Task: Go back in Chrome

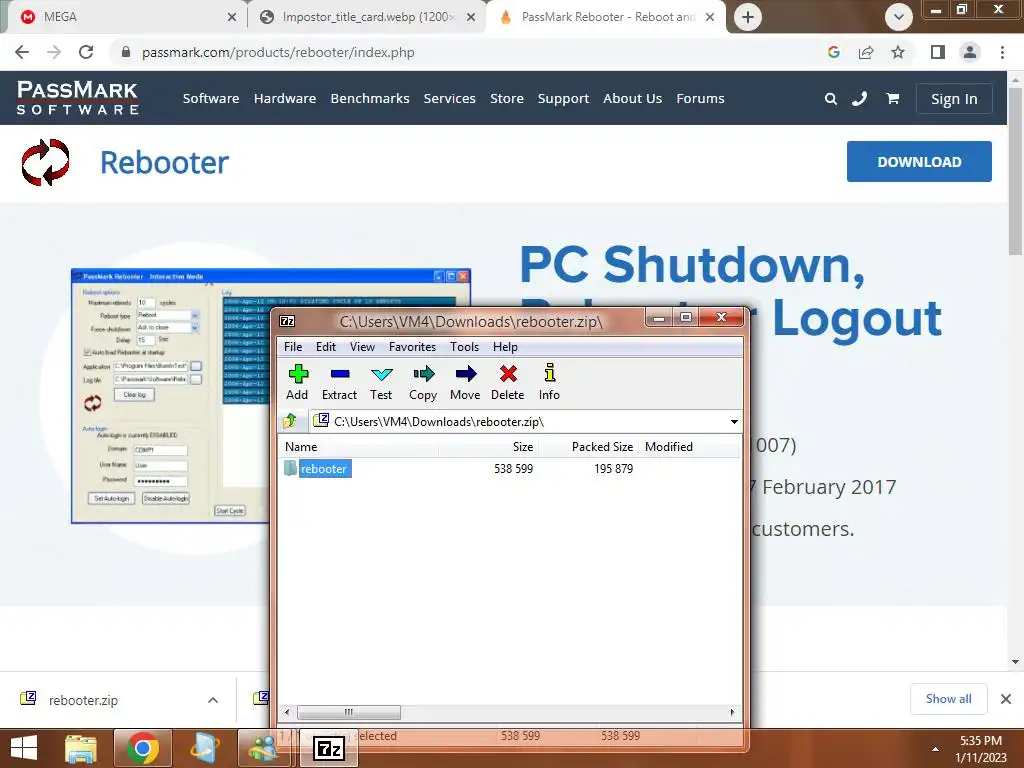Action: click(x=22, y=52)
